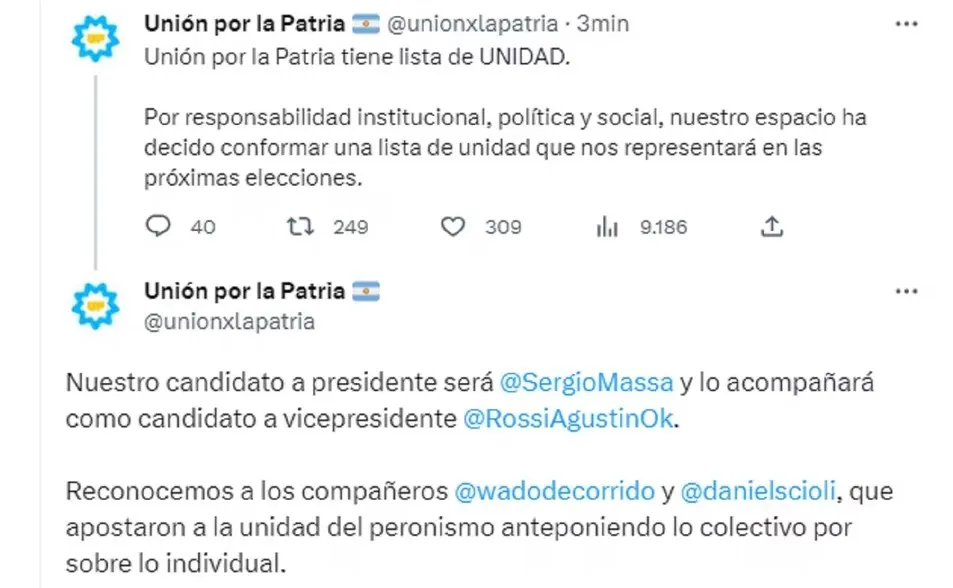Click the second tweet's Unión por la Patria name
Viewport: 953px width, 588px height.
(x=245, y=291)
